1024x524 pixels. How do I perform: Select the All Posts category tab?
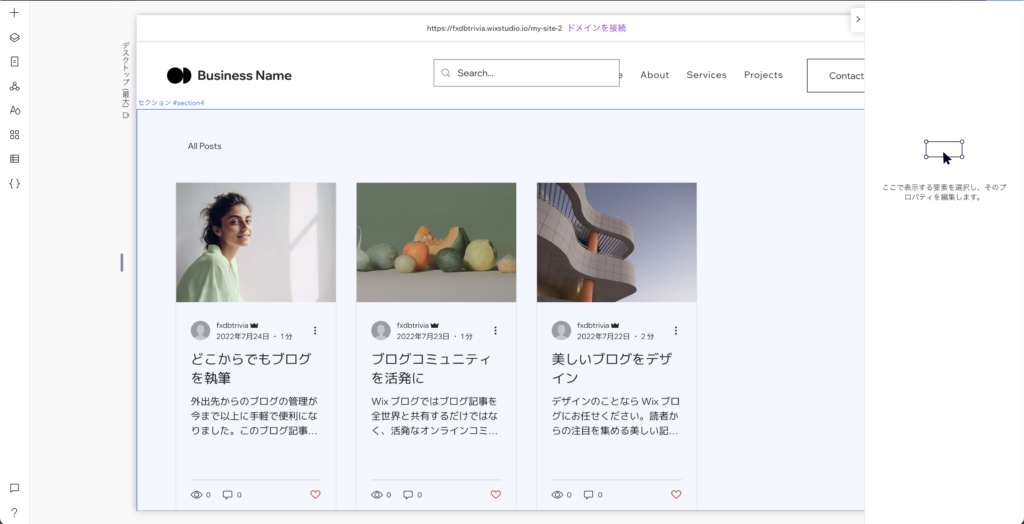pos(204,146)
